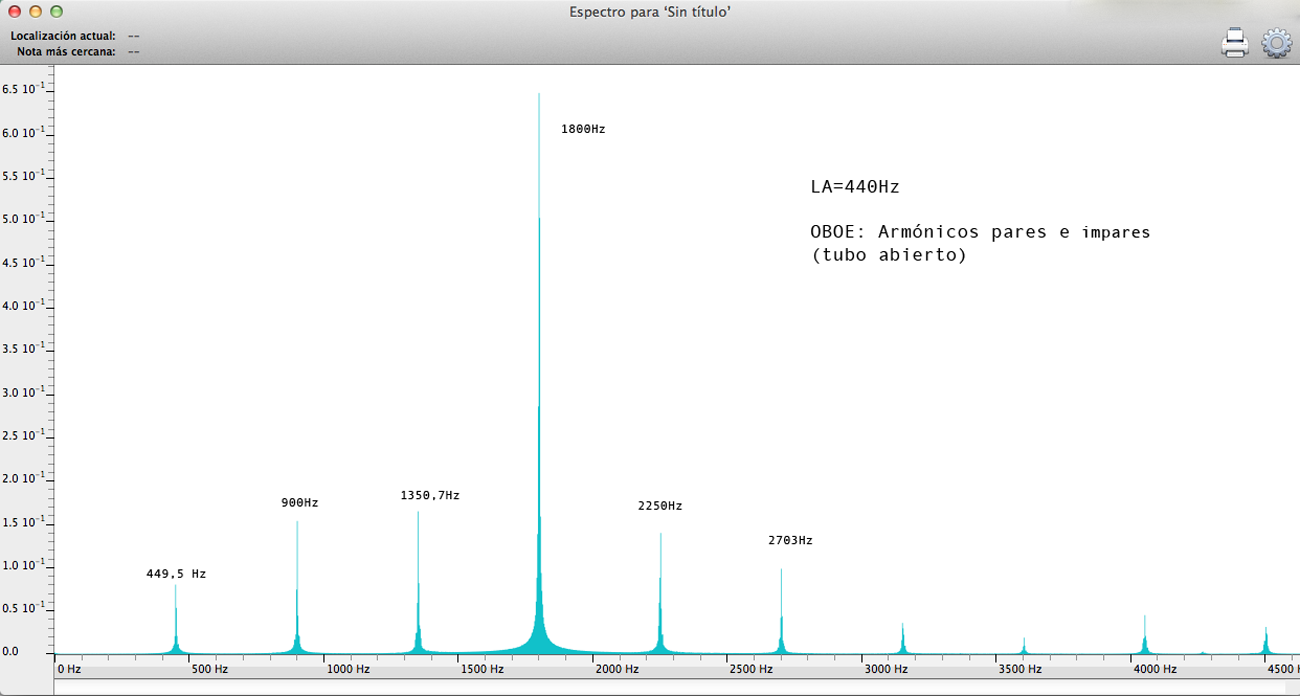1300x696 pixels.
Task: Open the spectrum settings gear
Action: [1276, 43]
